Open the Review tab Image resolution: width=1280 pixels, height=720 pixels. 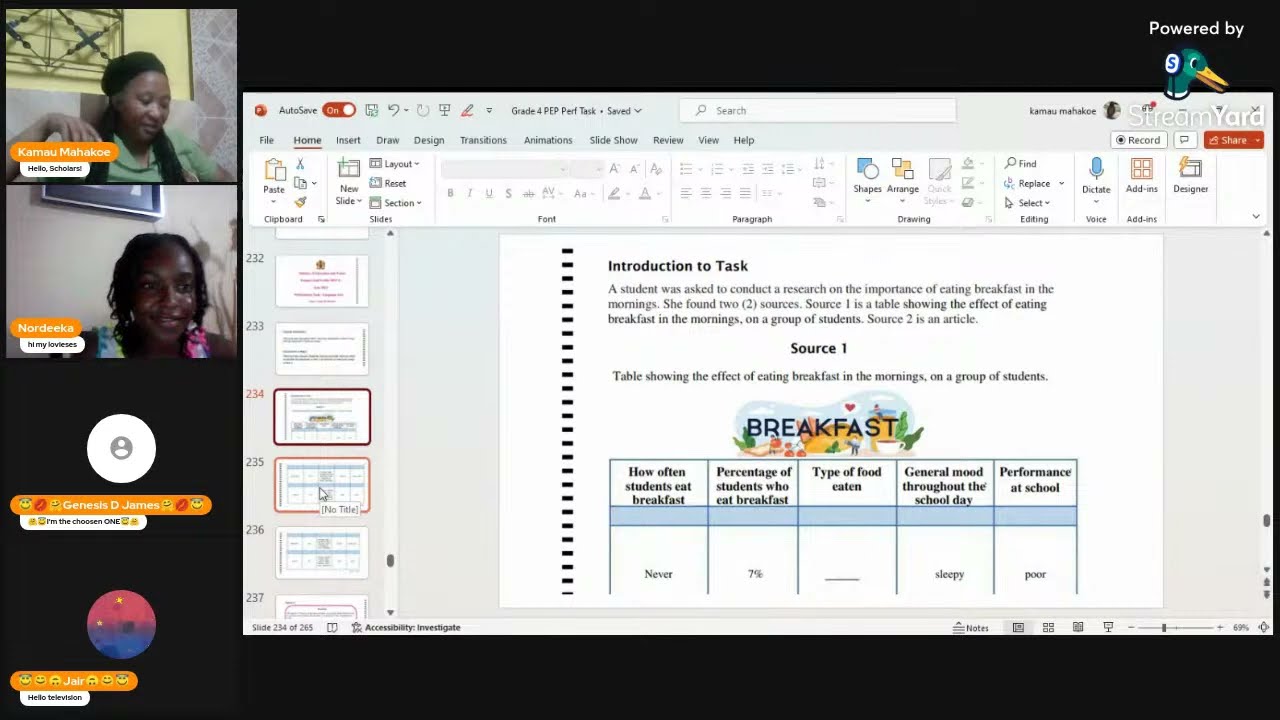coord(668,140)
